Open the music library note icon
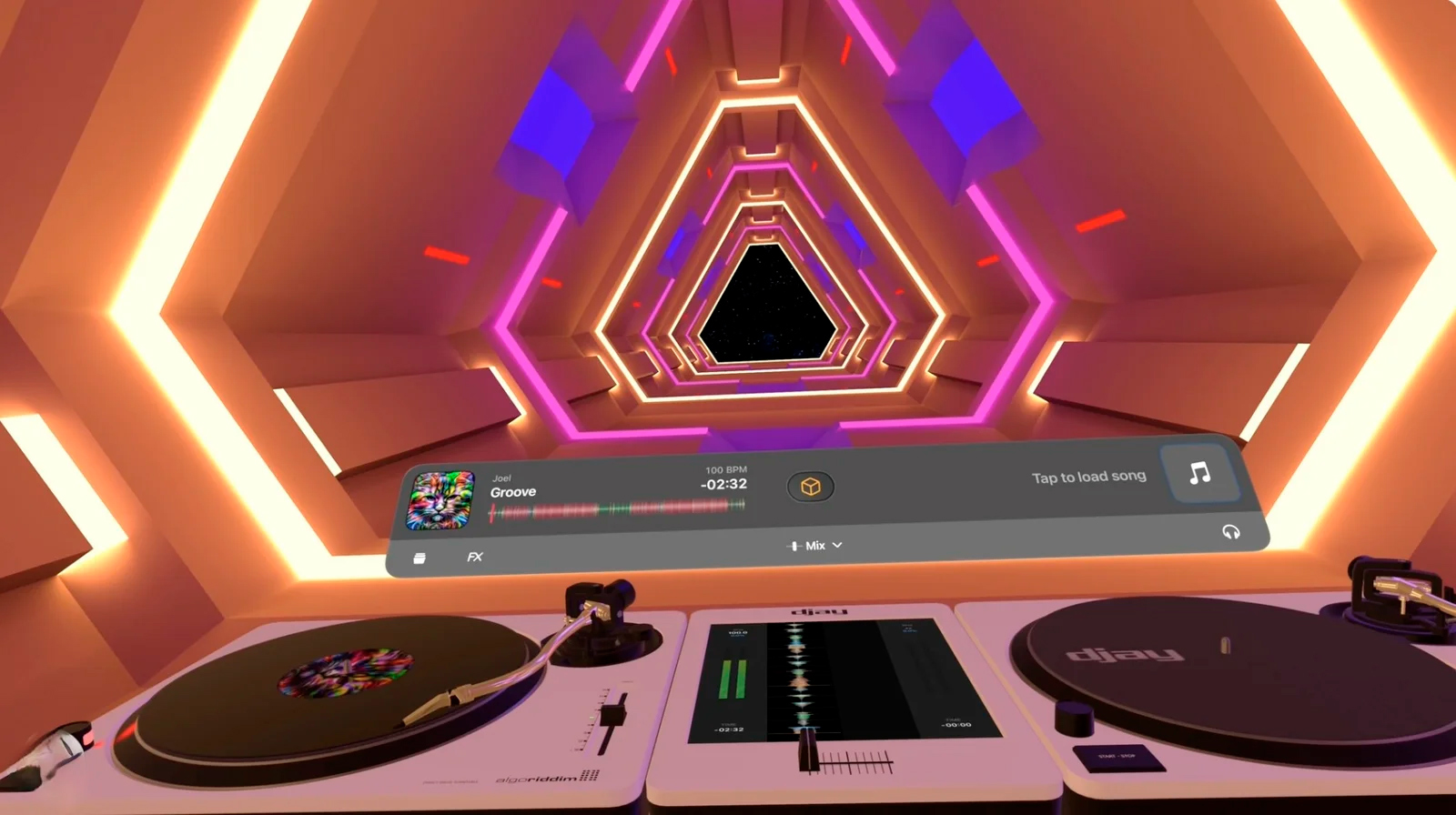 pyautogui.click(x=1199, y=473)
